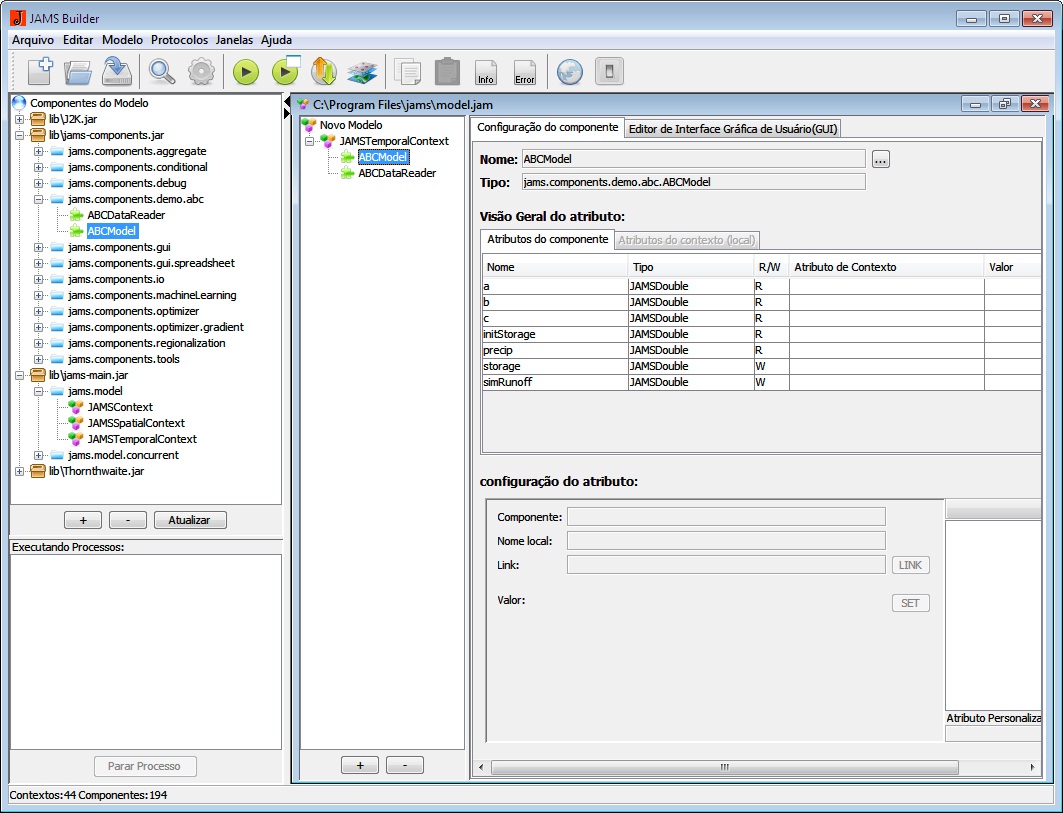This screenshot has width=1063, height=813.
Task: Click the Atualizar button
Action: [192, 520]
